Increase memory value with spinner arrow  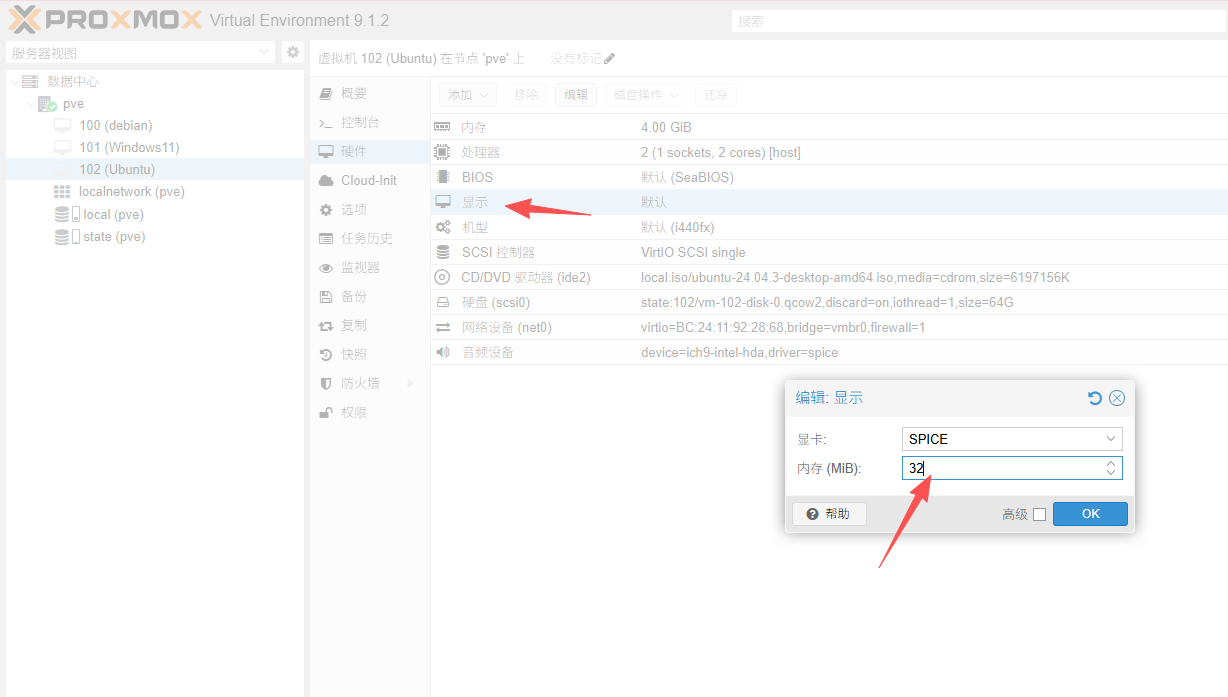[1111, 463]
